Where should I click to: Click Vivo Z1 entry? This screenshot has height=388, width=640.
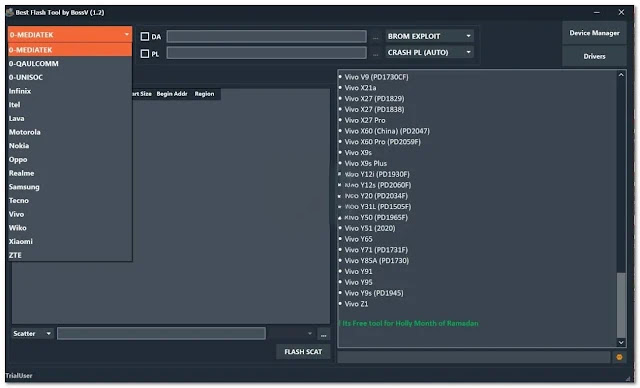coord(356,304)
